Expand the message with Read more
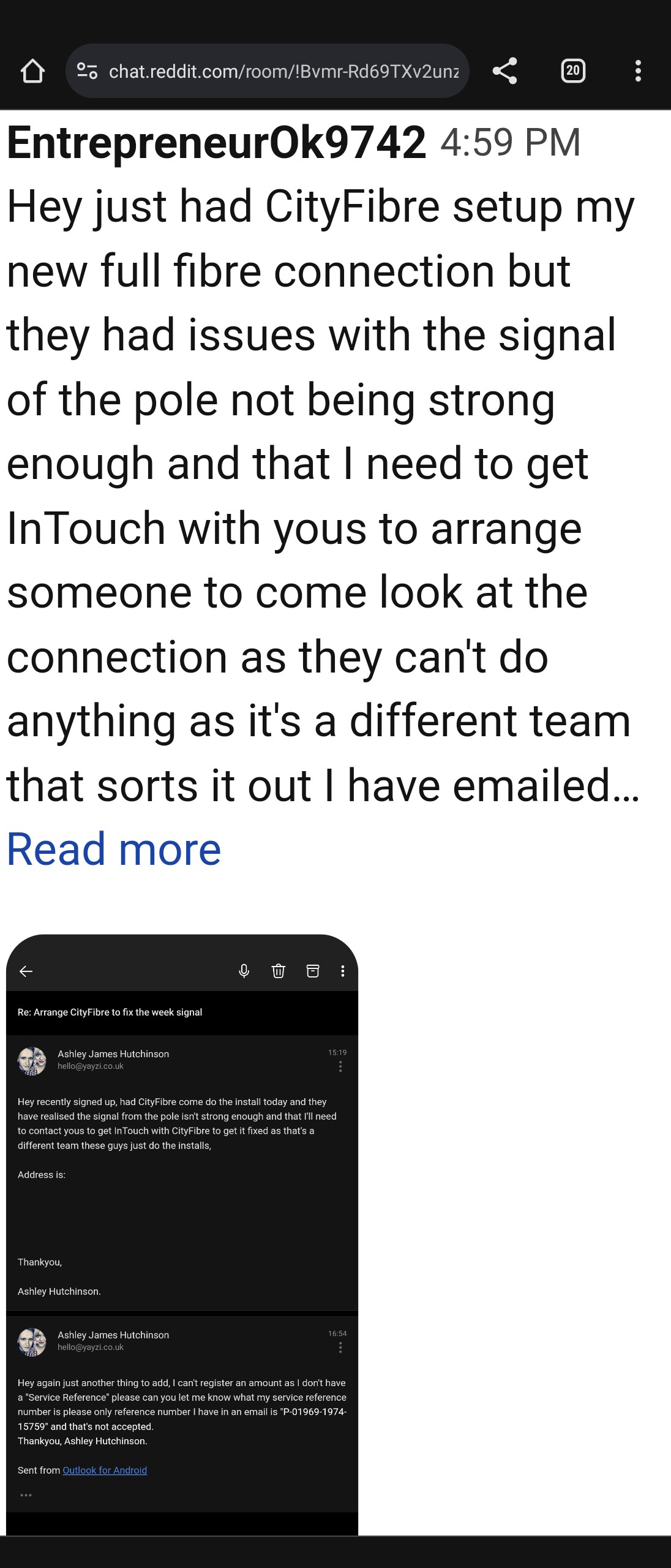This screenshot has width=671, height=1568. (114, 850)
